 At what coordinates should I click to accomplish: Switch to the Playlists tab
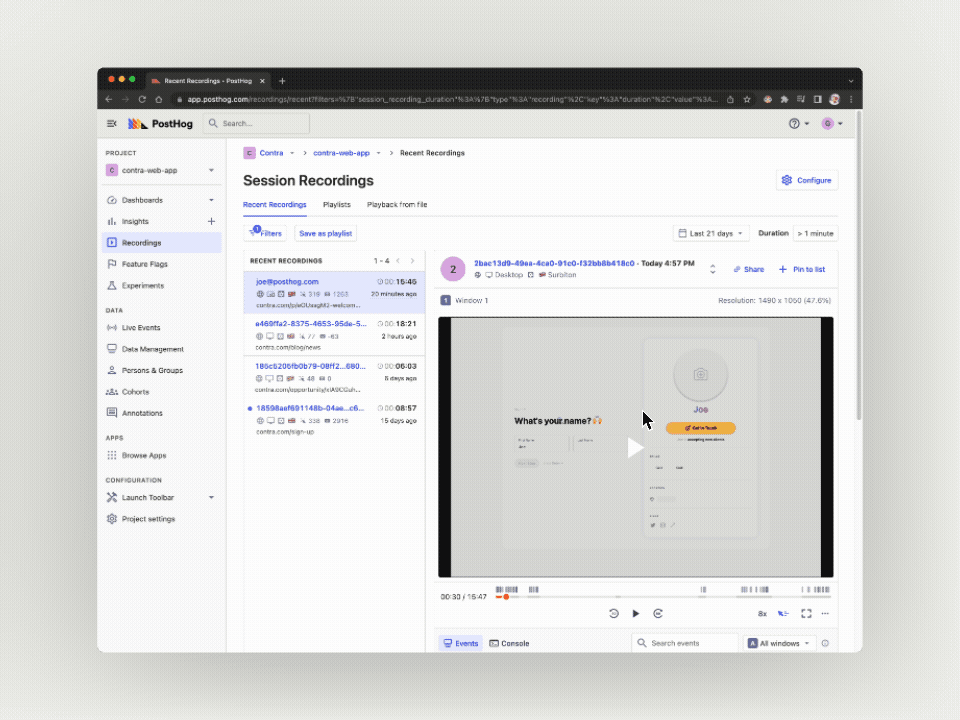[336, 204]
